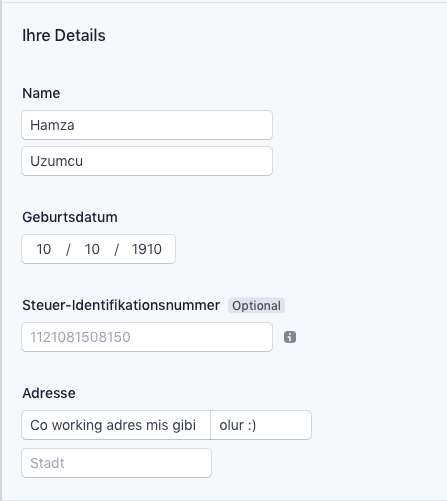Click the Geburtsdatum label
The image size is (447, 501).
70,217
